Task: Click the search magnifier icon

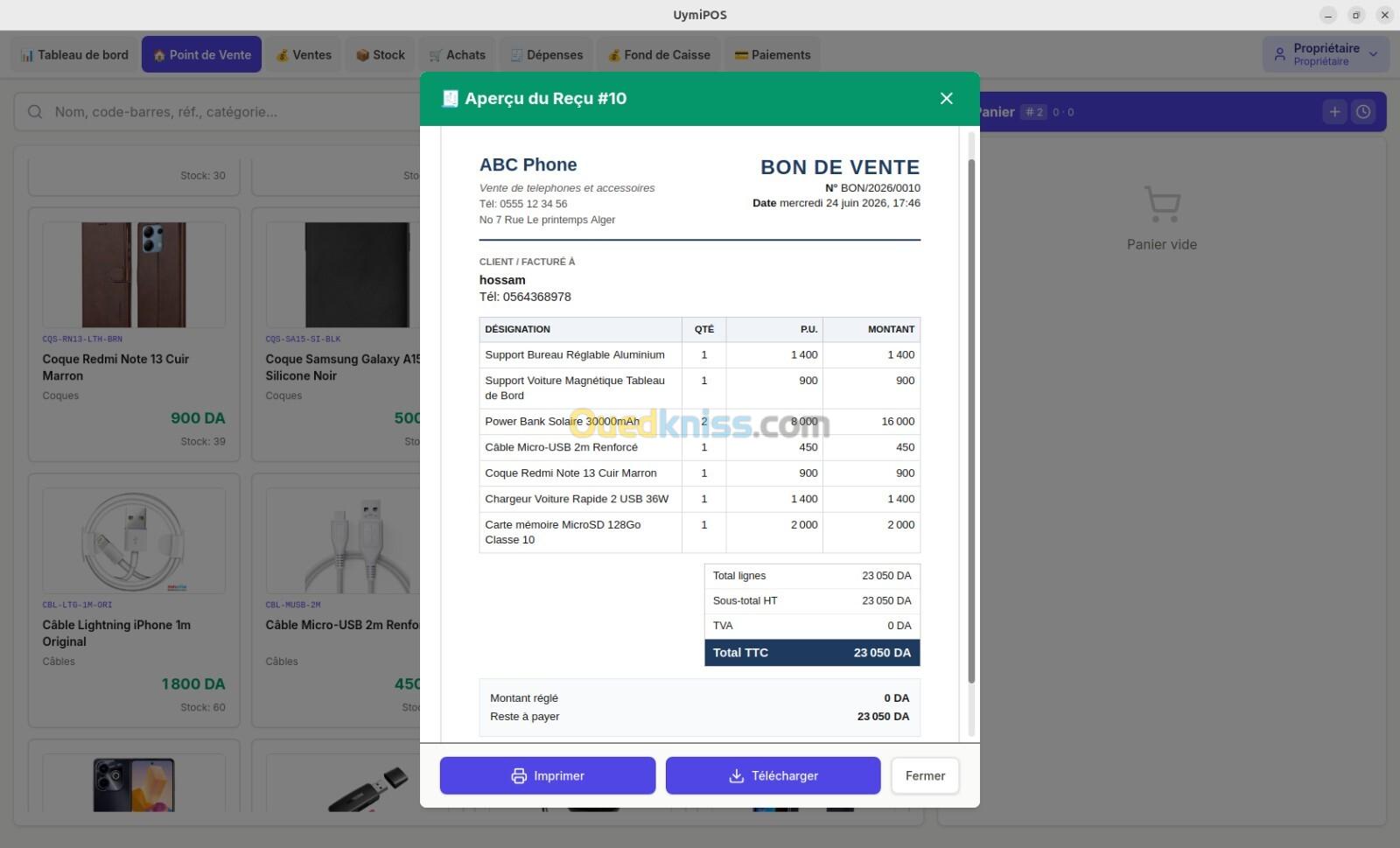Action: click(35, 112)
